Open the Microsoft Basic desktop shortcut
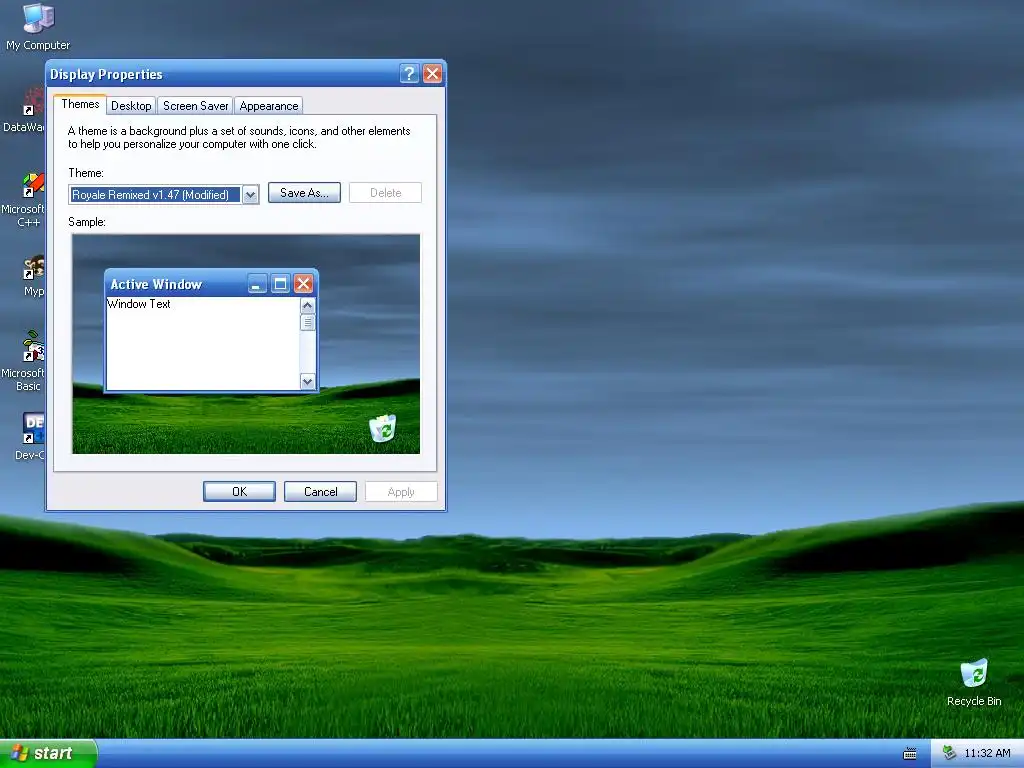 [23, 361]
